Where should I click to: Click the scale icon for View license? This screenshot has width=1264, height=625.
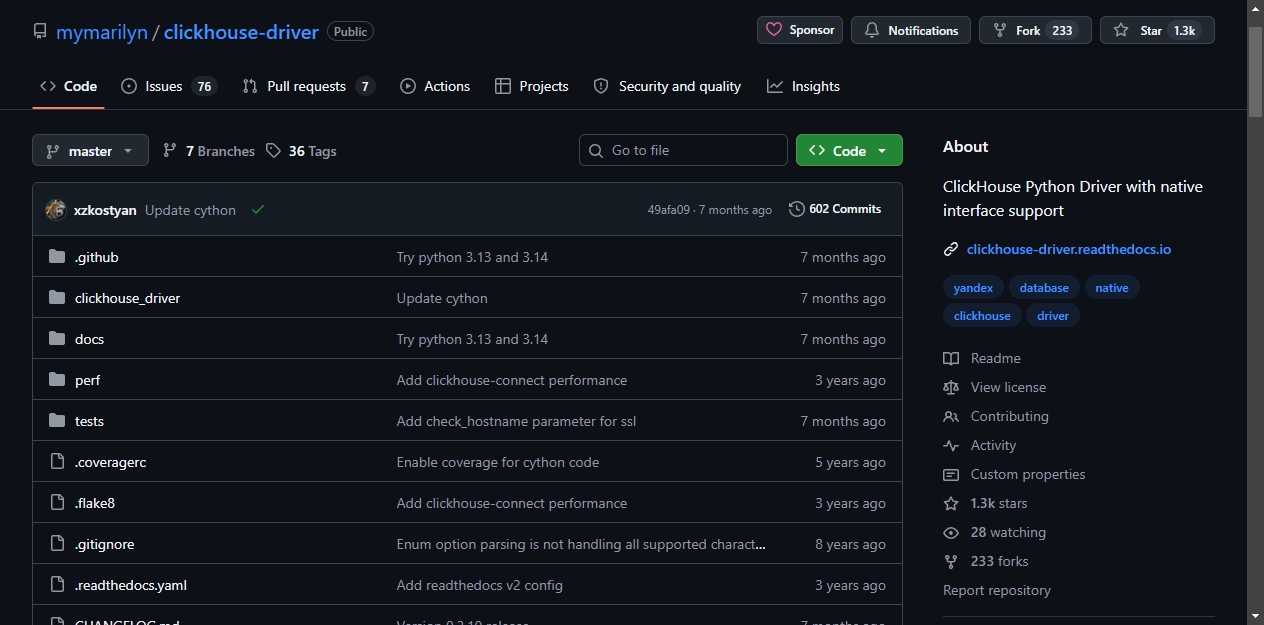951,387
